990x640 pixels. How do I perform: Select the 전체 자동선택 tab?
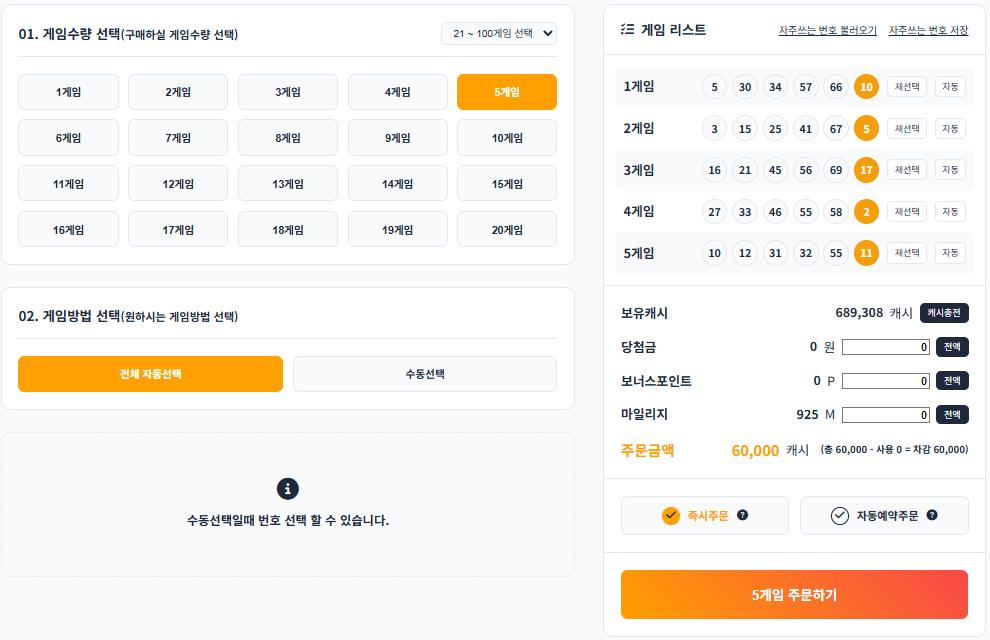(150, 373)
